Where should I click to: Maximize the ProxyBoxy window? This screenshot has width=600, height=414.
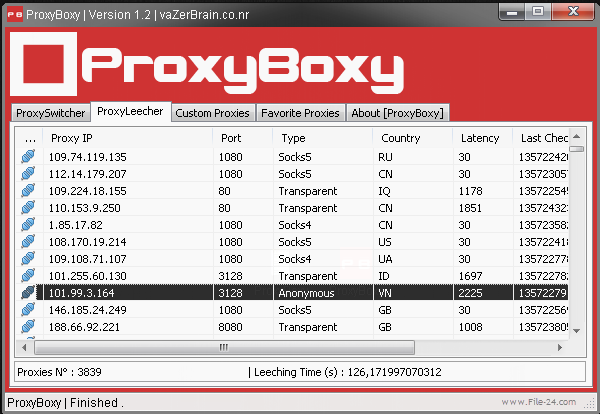538,12
